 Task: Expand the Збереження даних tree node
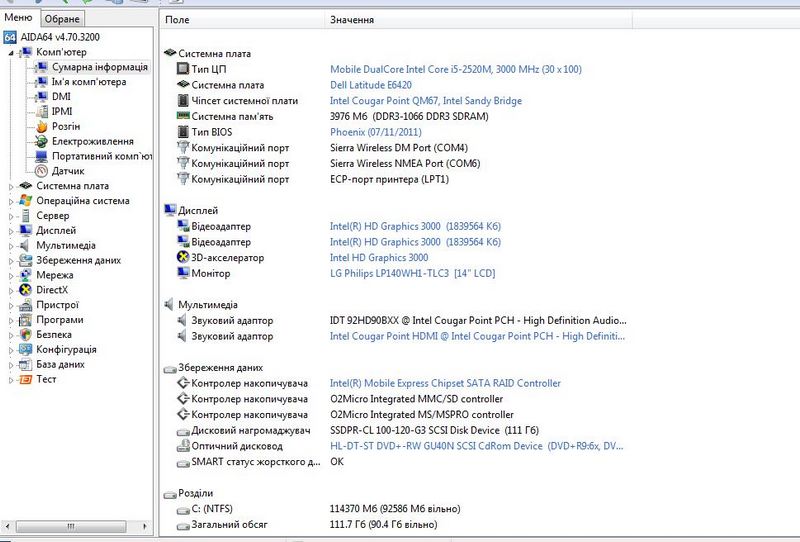[x=12, y=261]
